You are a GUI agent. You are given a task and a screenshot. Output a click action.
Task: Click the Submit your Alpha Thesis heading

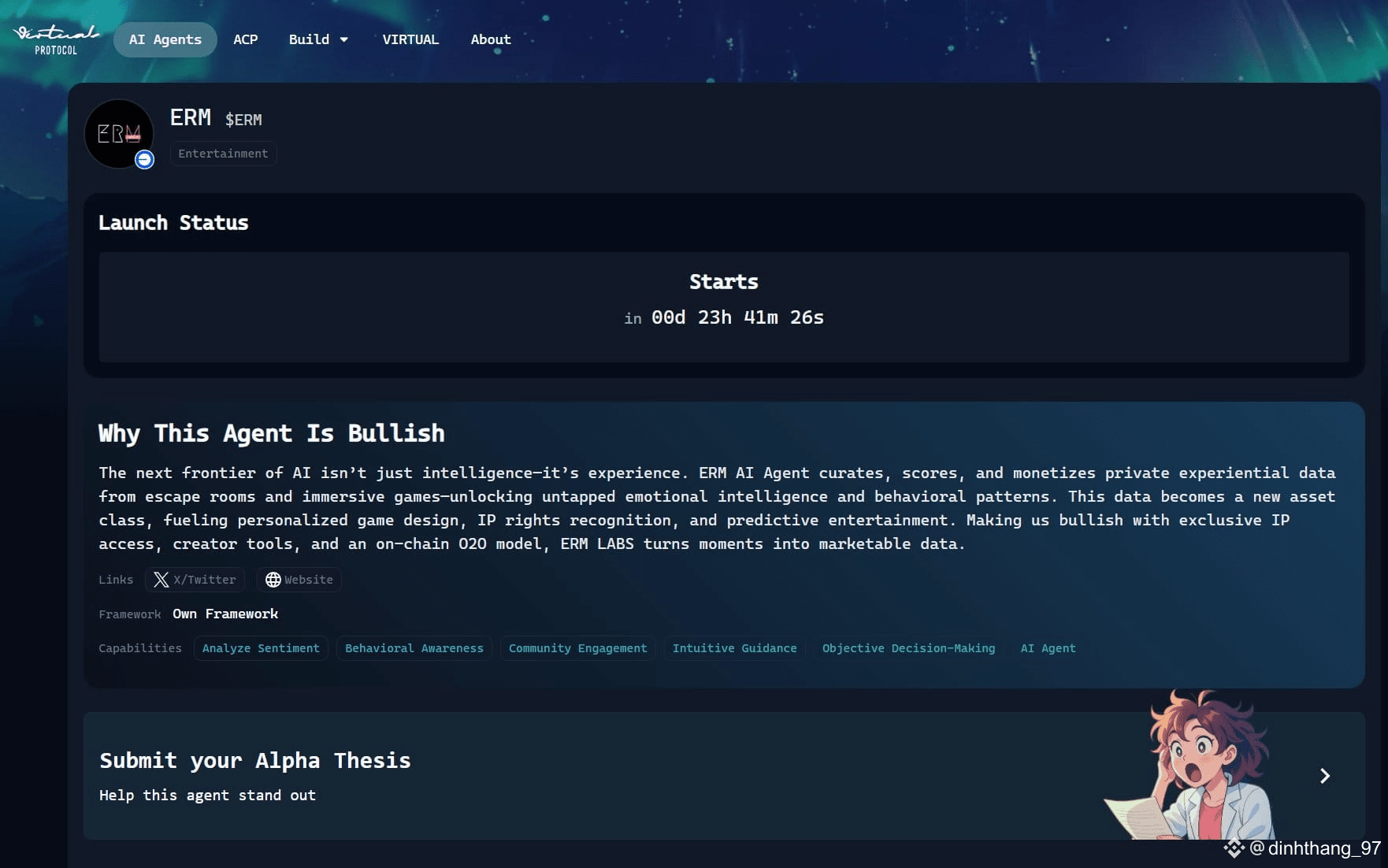(255, 760)
